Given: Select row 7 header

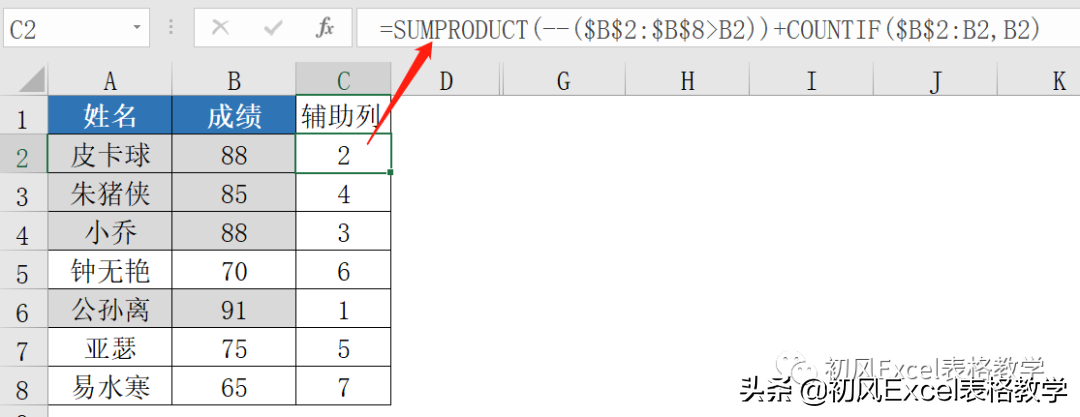Looking at the screenshot, I should [x=22, y=349].
